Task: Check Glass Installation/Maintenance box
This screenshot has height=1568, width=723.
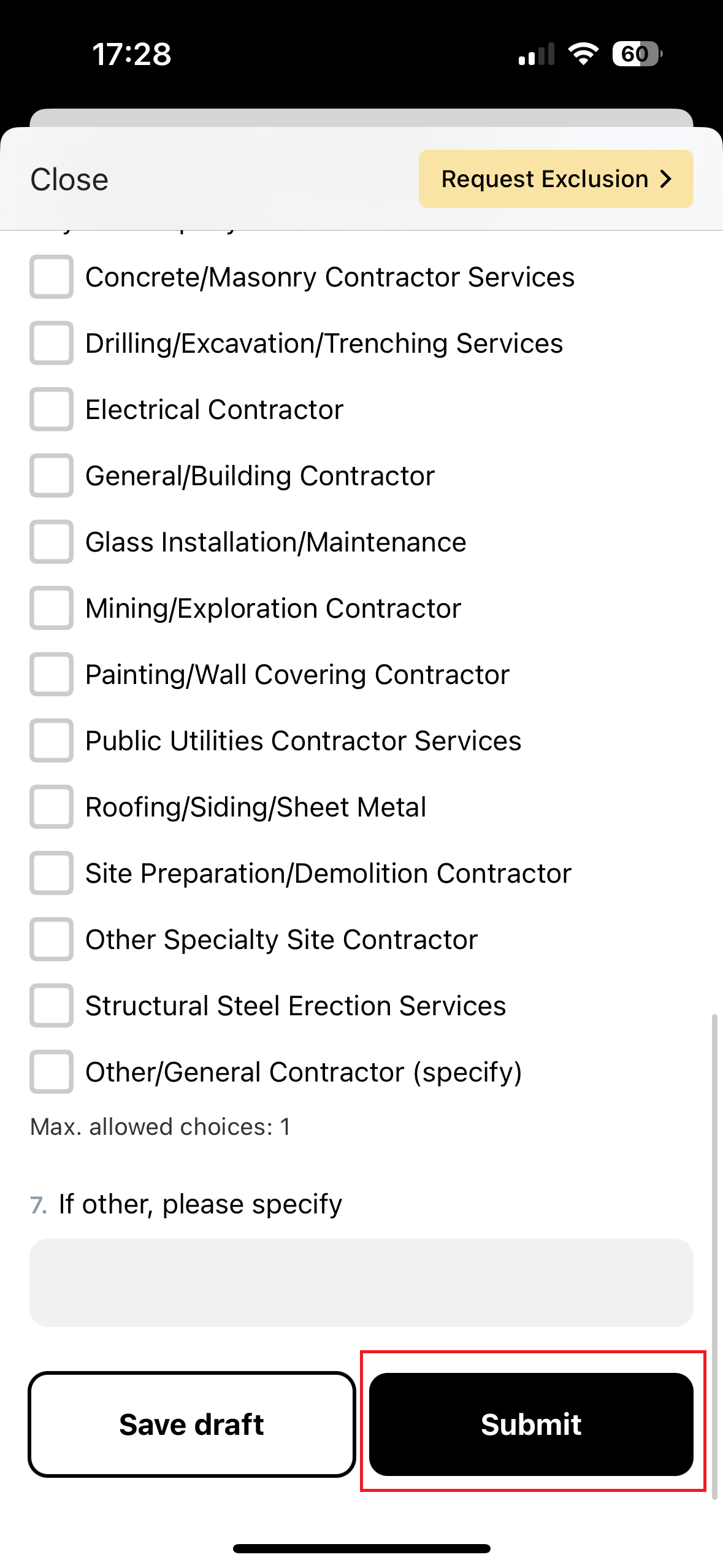Action: point(52,542)
